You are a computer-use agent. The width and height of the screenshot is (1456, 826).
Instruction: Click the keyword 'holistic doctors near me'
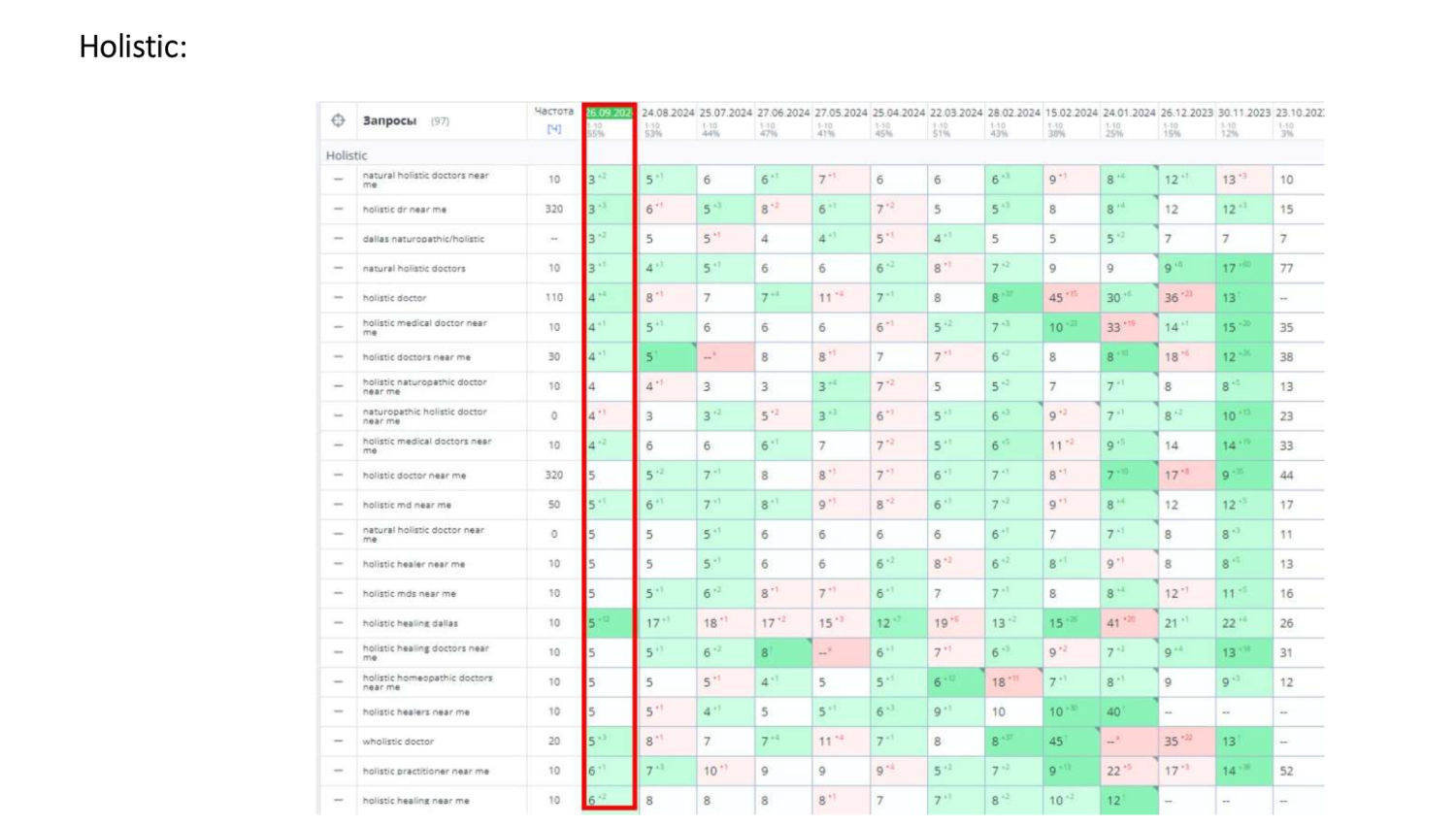[x=416, y=357]
